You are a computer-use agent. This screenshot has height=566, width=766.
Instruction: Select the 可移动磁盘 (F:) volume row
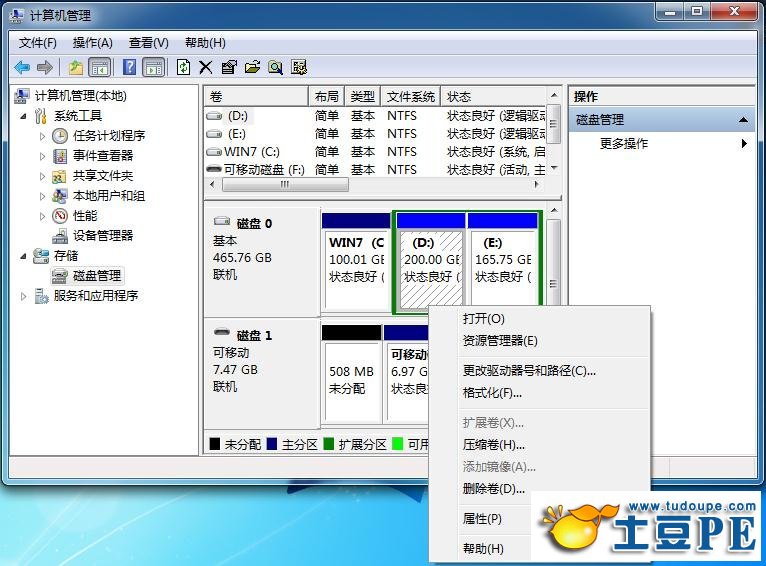375,170
